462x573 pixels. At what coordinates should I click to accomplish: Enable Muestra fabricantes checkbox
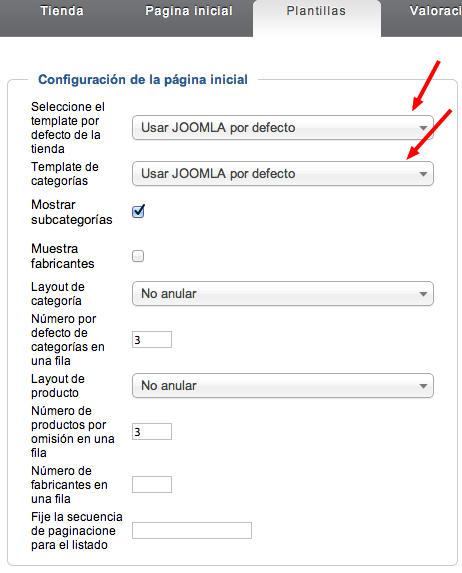138,256
